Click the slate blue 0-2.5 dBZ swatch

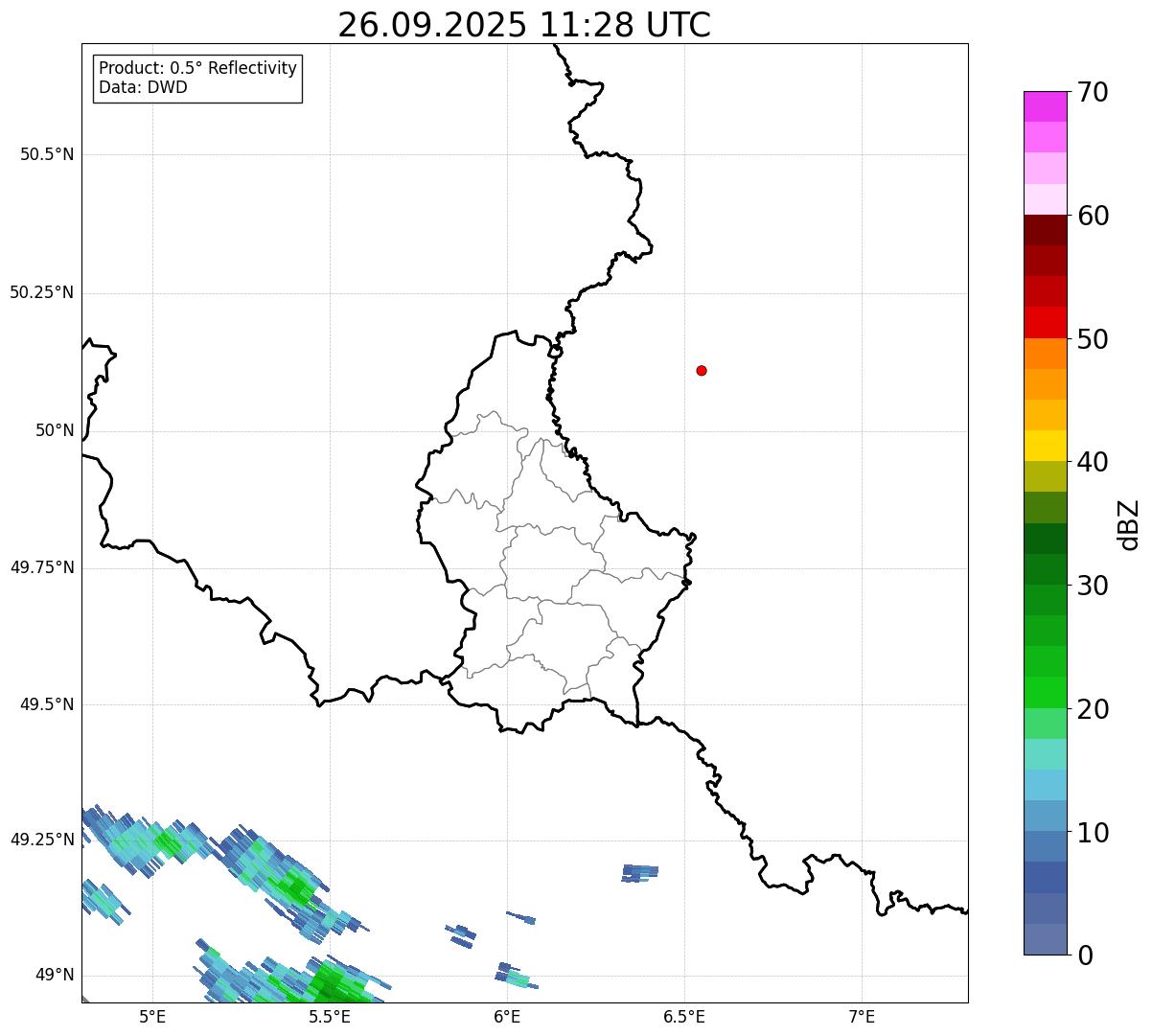(x=1045, y=939)
